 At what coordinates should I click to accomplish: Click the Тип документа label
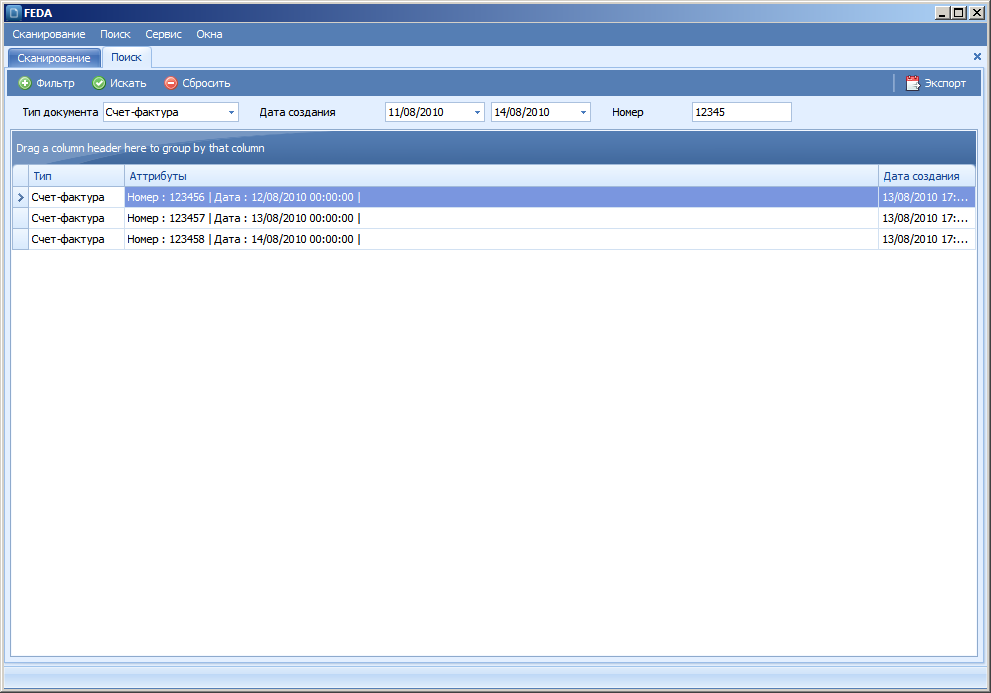60,113
